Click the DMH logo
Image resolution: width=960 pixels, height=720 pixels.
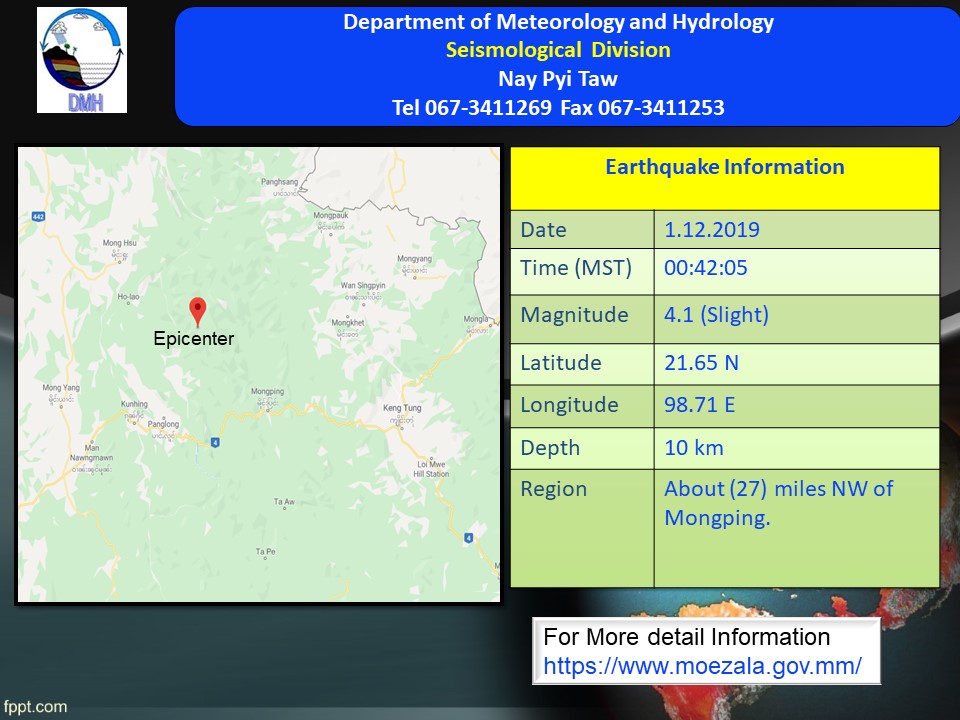point(82,60)
